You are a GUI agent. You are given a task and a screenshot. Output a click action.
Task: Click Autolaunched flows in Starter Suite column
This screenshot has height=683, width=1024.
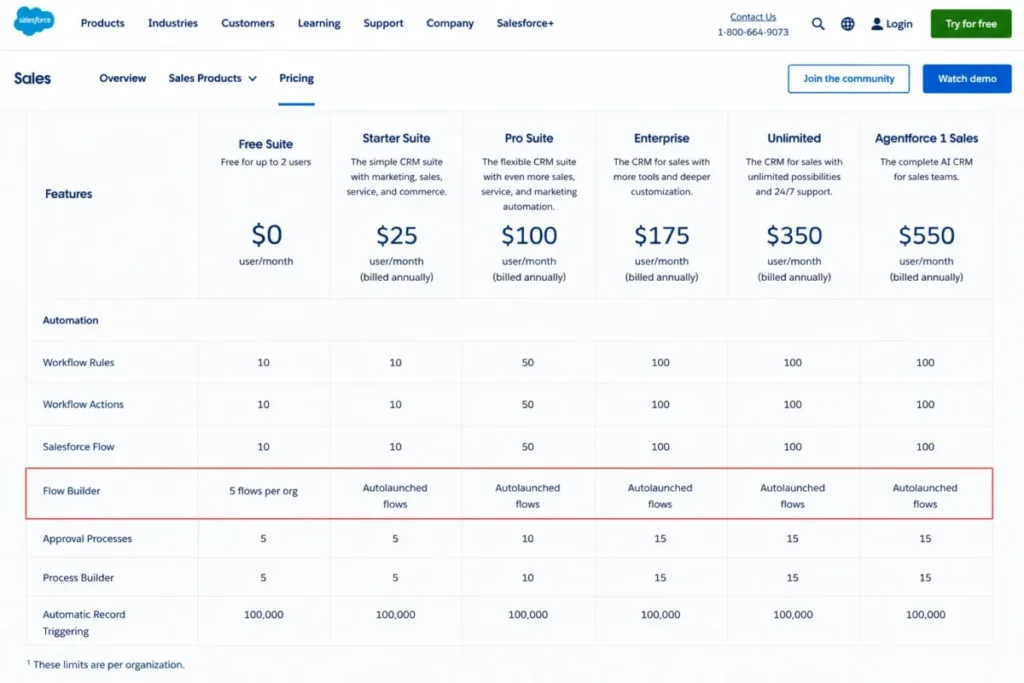(395, 496)
